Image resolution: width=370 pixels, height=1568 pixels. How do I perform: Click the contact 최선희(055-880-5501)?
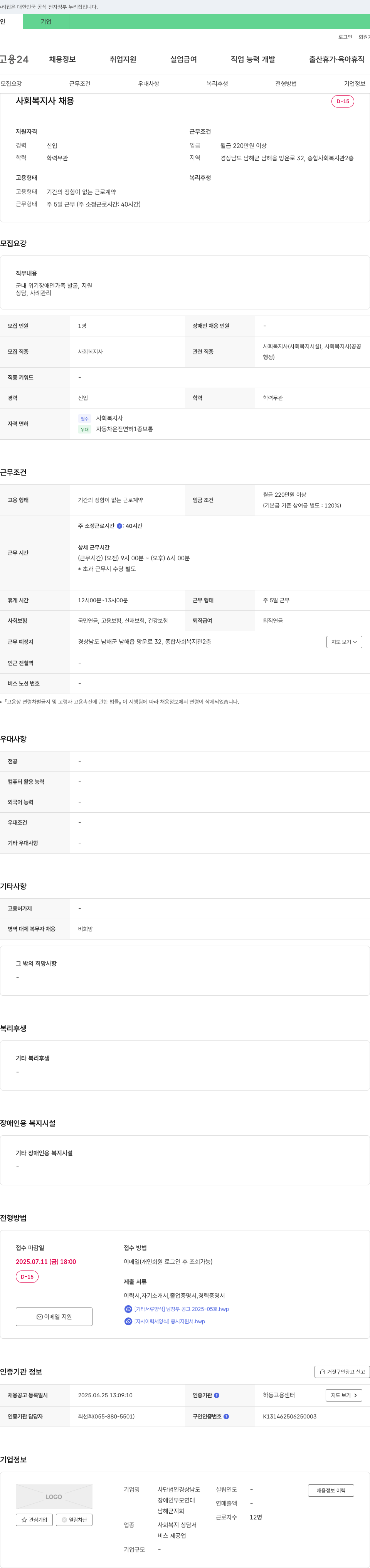pos(106,1417)
